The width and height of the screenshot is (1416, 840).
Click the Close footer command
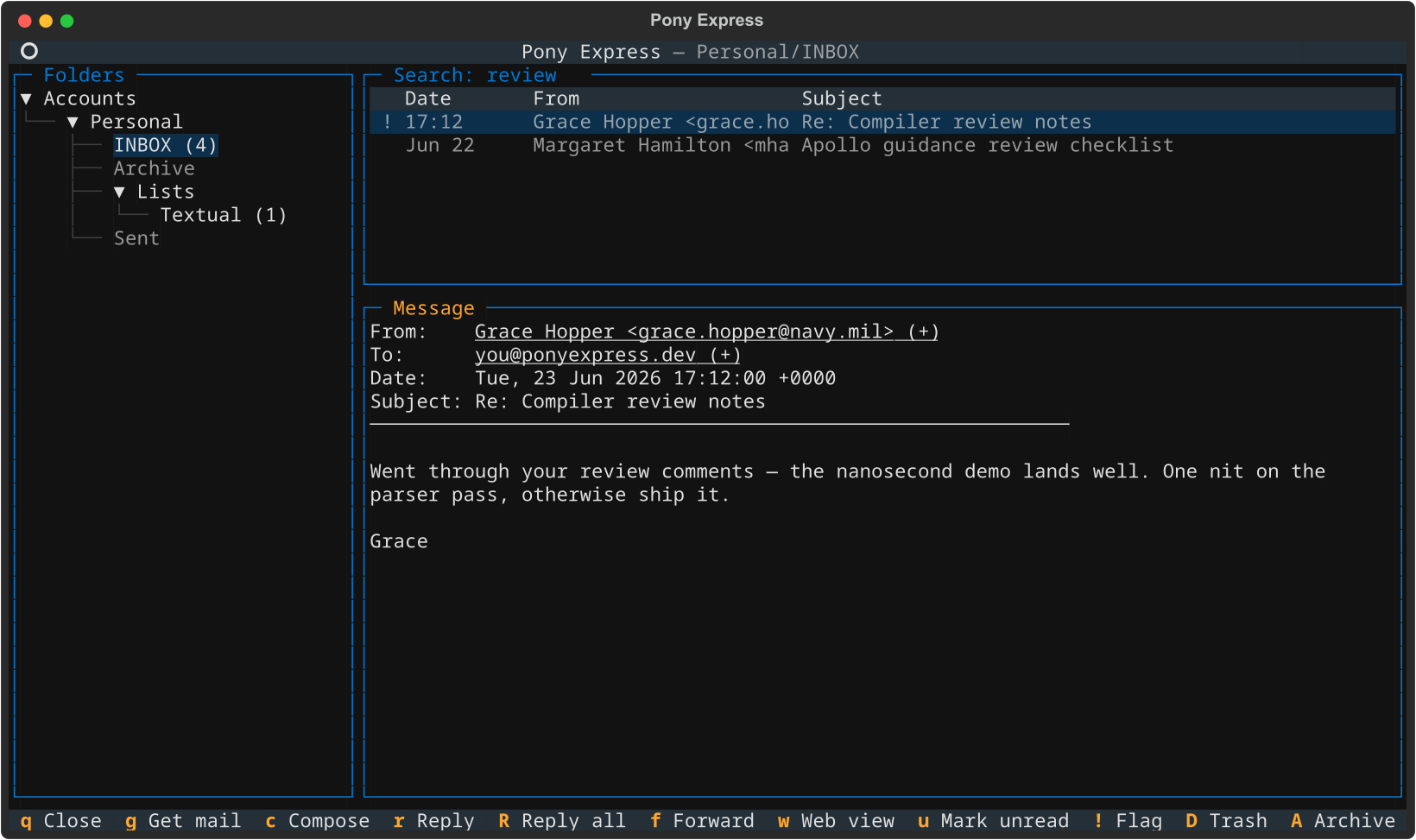60,821
